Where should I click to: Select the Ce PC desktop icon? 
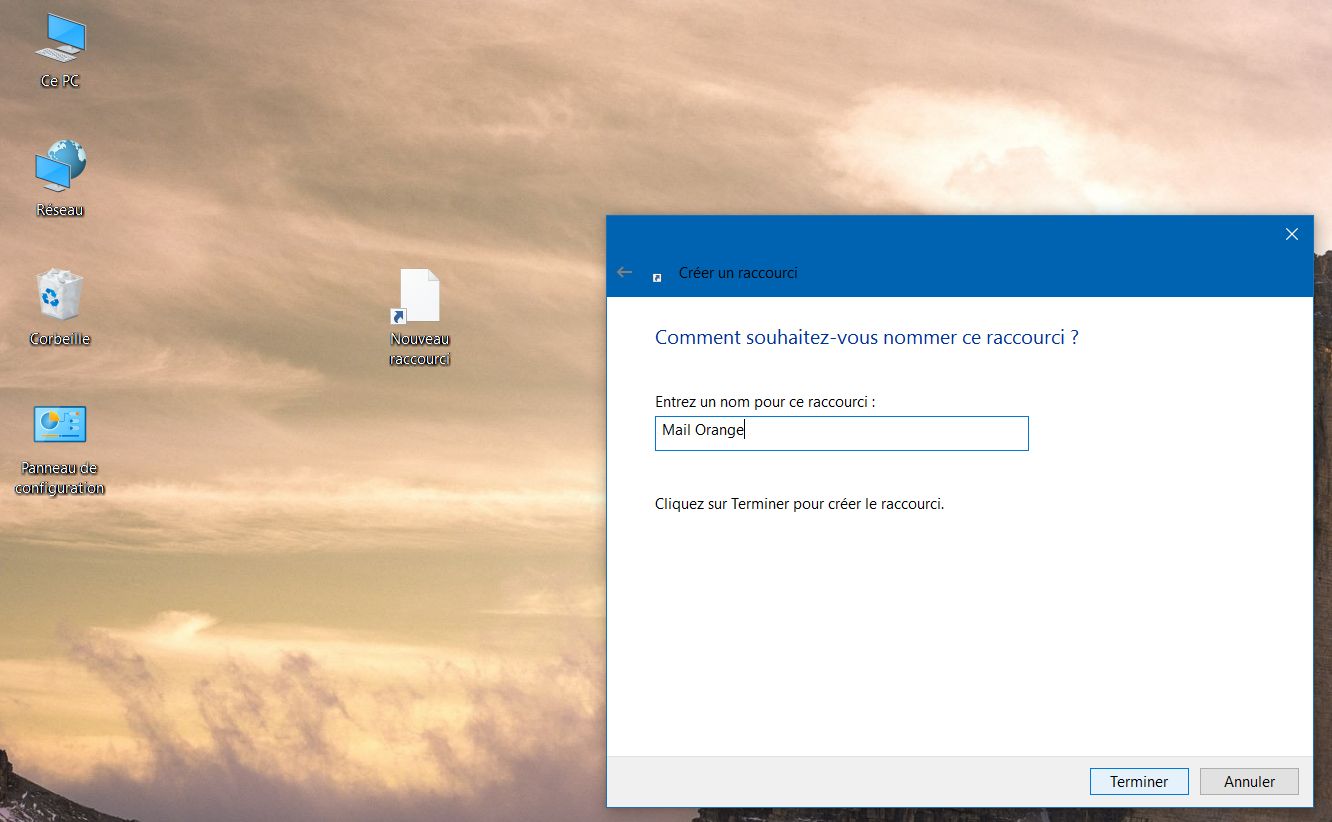point(60,38)
